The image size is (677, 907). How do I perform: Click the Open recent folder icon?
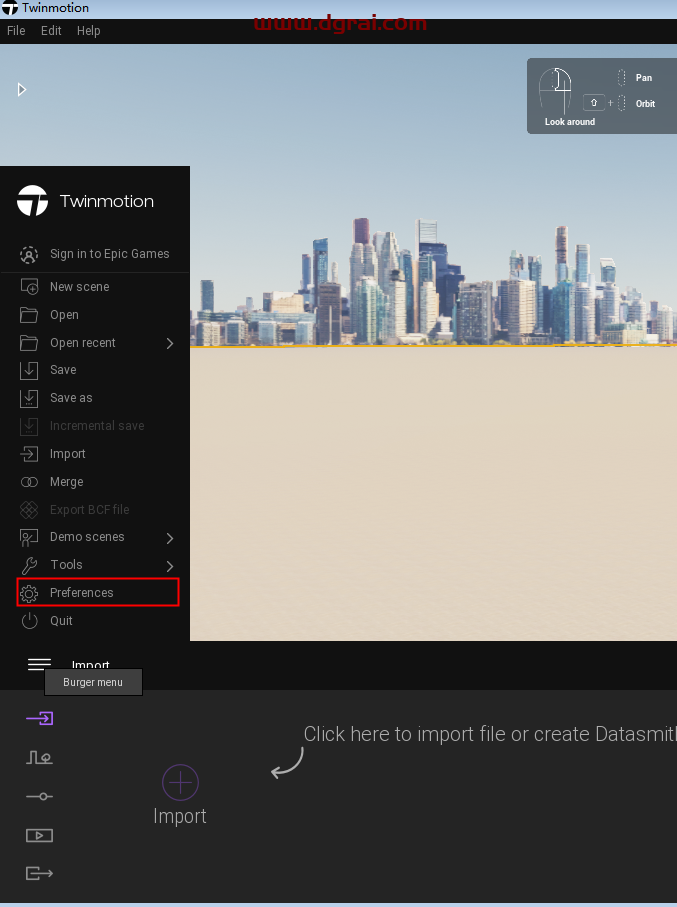(29, 343)
